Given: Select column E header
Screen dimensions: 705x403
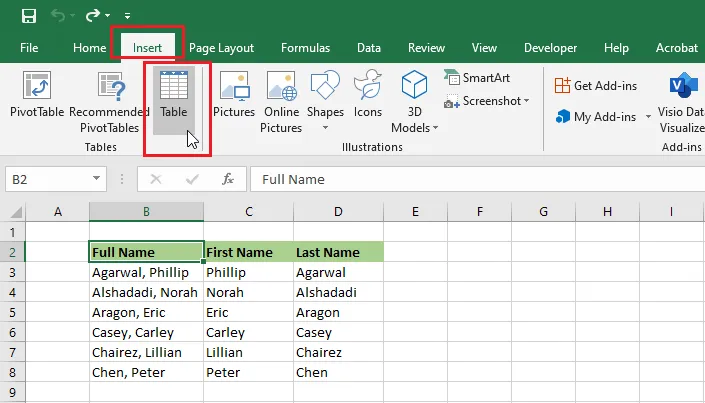Looking at the screenshot, I should click(415, 211).
